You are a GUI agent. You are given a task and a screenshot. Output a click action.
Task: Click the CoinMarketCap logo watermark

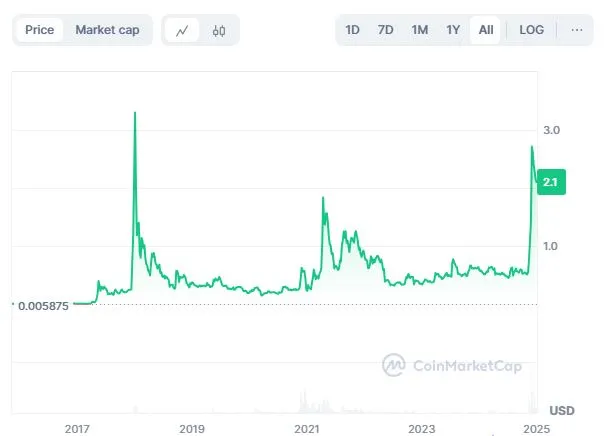[x=452, y=365]
